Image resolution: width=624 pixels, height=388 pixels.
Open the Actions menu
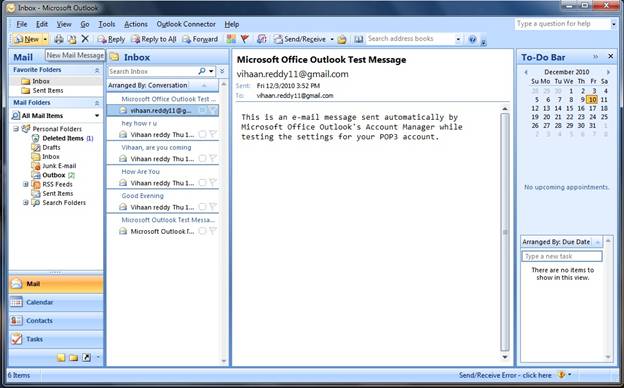point(136,24)
